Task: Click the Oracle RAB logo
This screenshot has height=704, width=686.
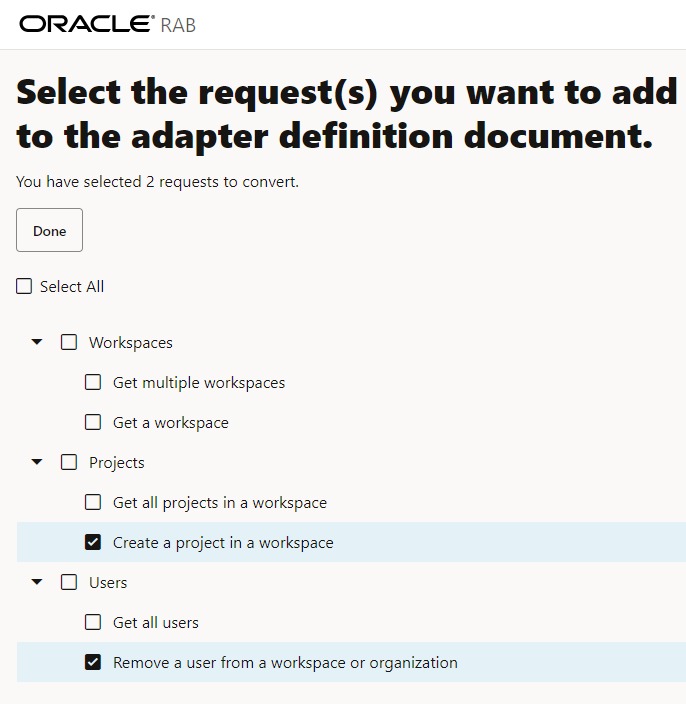Action: (107, 24)
